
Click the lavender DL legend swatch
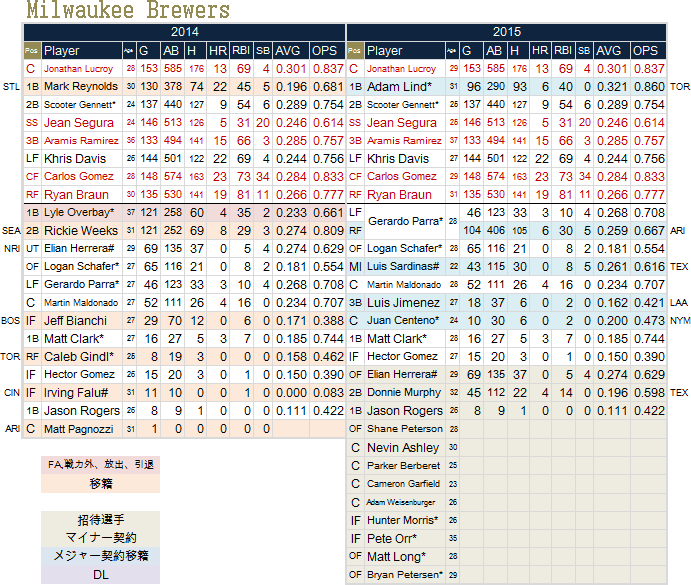[100, 575]
